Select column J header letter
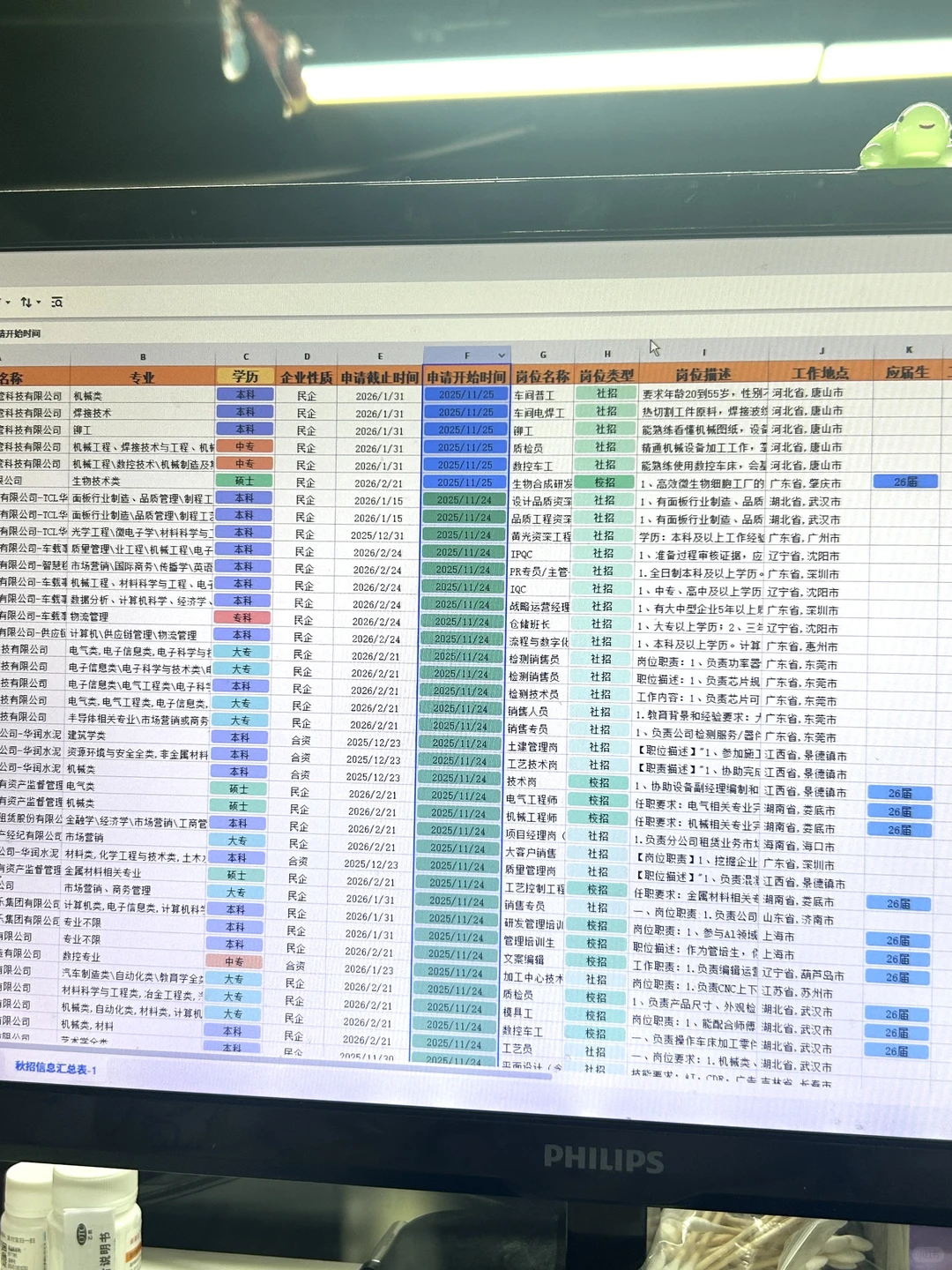Viewport: 952px width, 1270px height. 822,350
